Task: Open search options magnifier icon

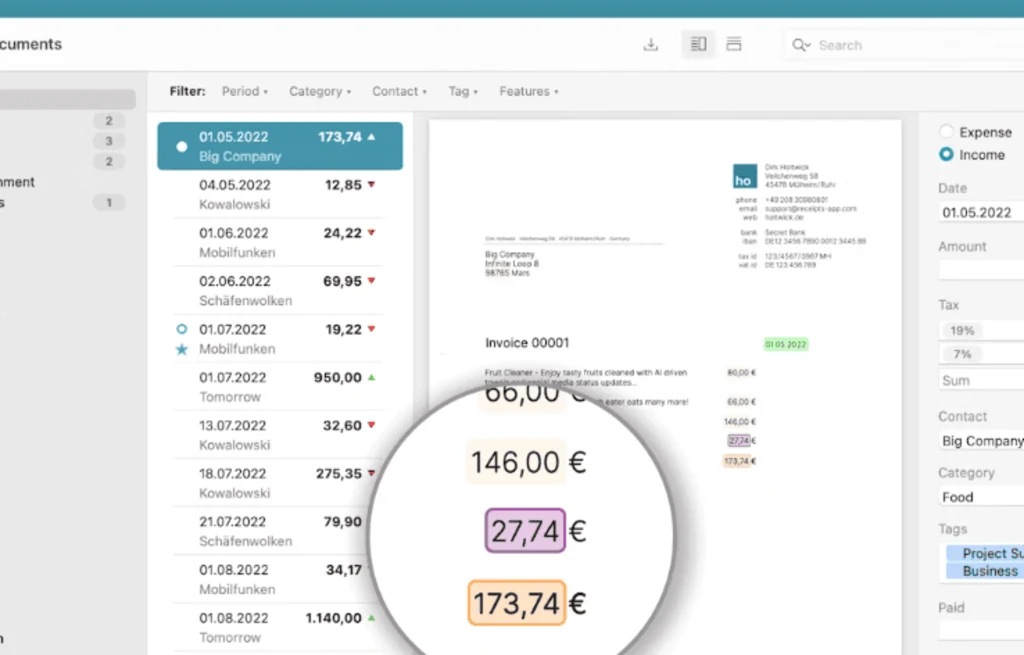Action: pos(801,45)
